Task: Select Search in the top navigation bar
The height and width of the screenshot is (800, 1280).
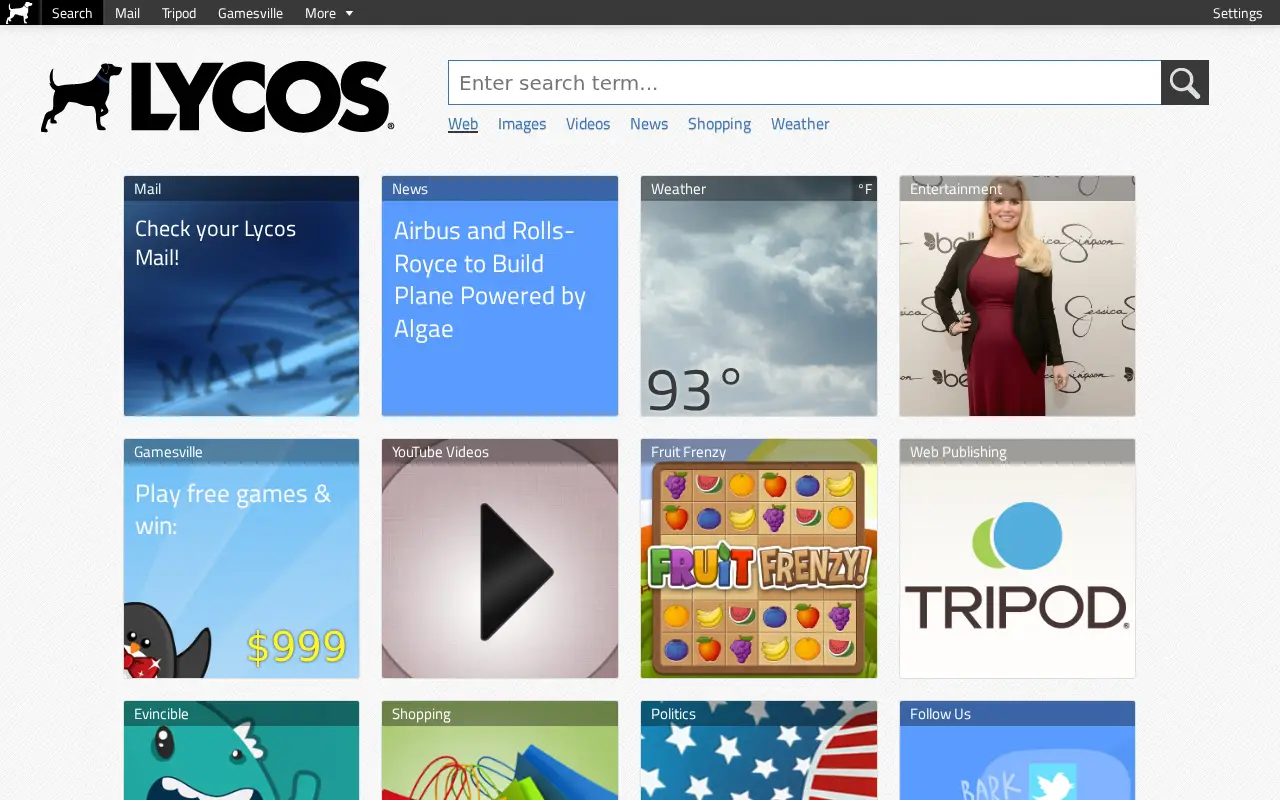Action: (72, 13)
